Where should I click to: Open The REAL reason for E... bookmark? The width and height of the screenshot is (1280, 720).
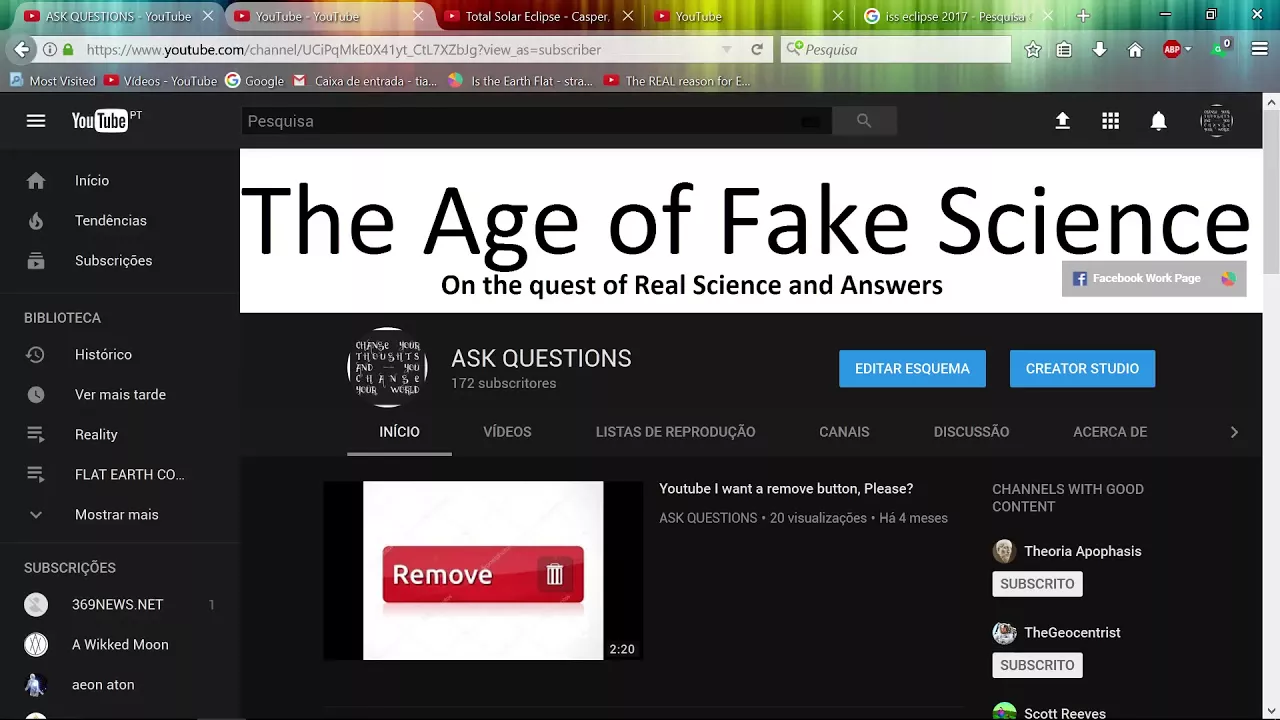(677, 81)
